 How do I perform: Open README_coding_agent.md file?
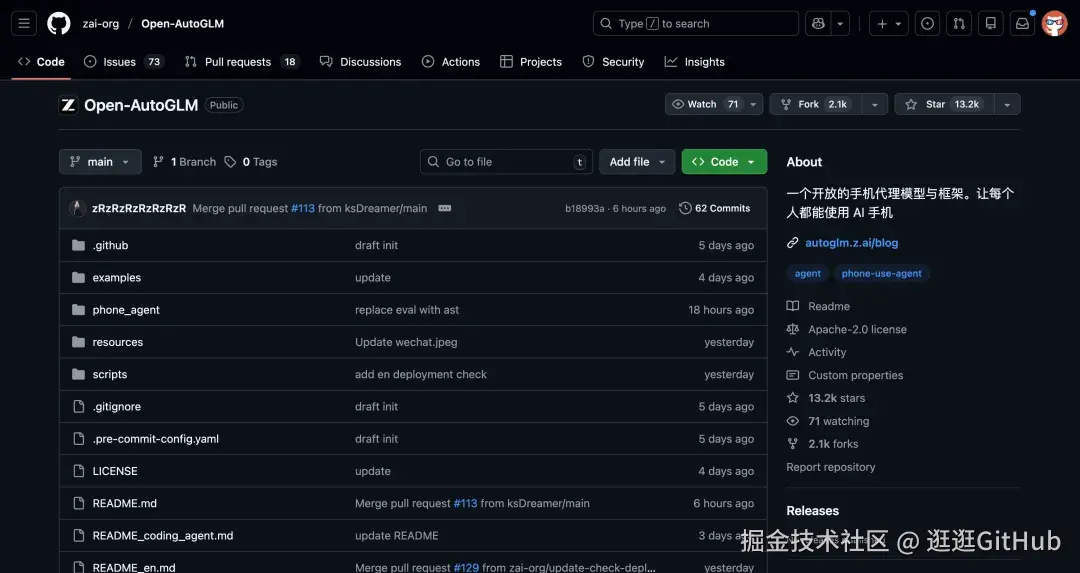[163, 536]
